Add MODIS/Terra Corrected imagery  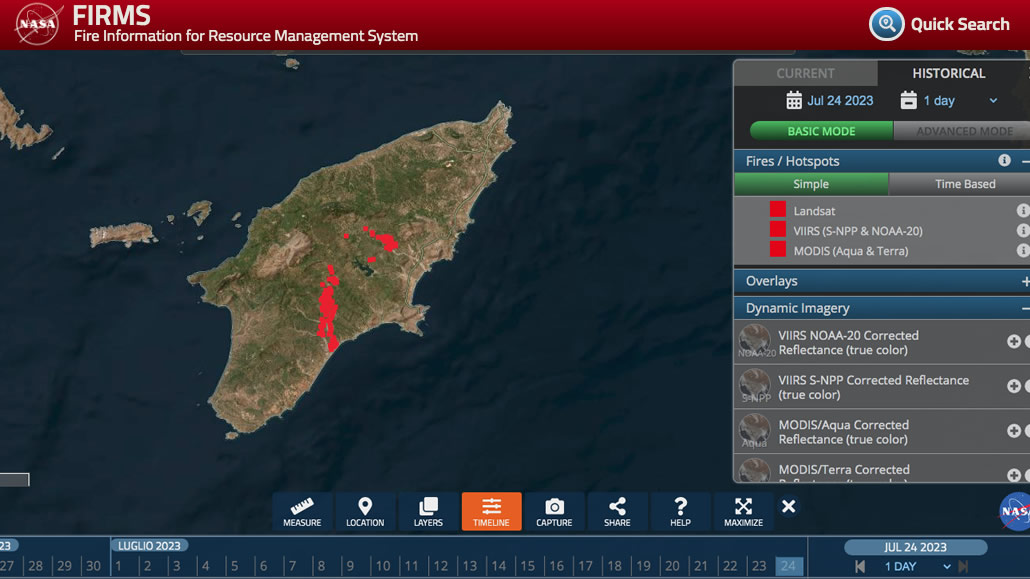click(1014, 475)
